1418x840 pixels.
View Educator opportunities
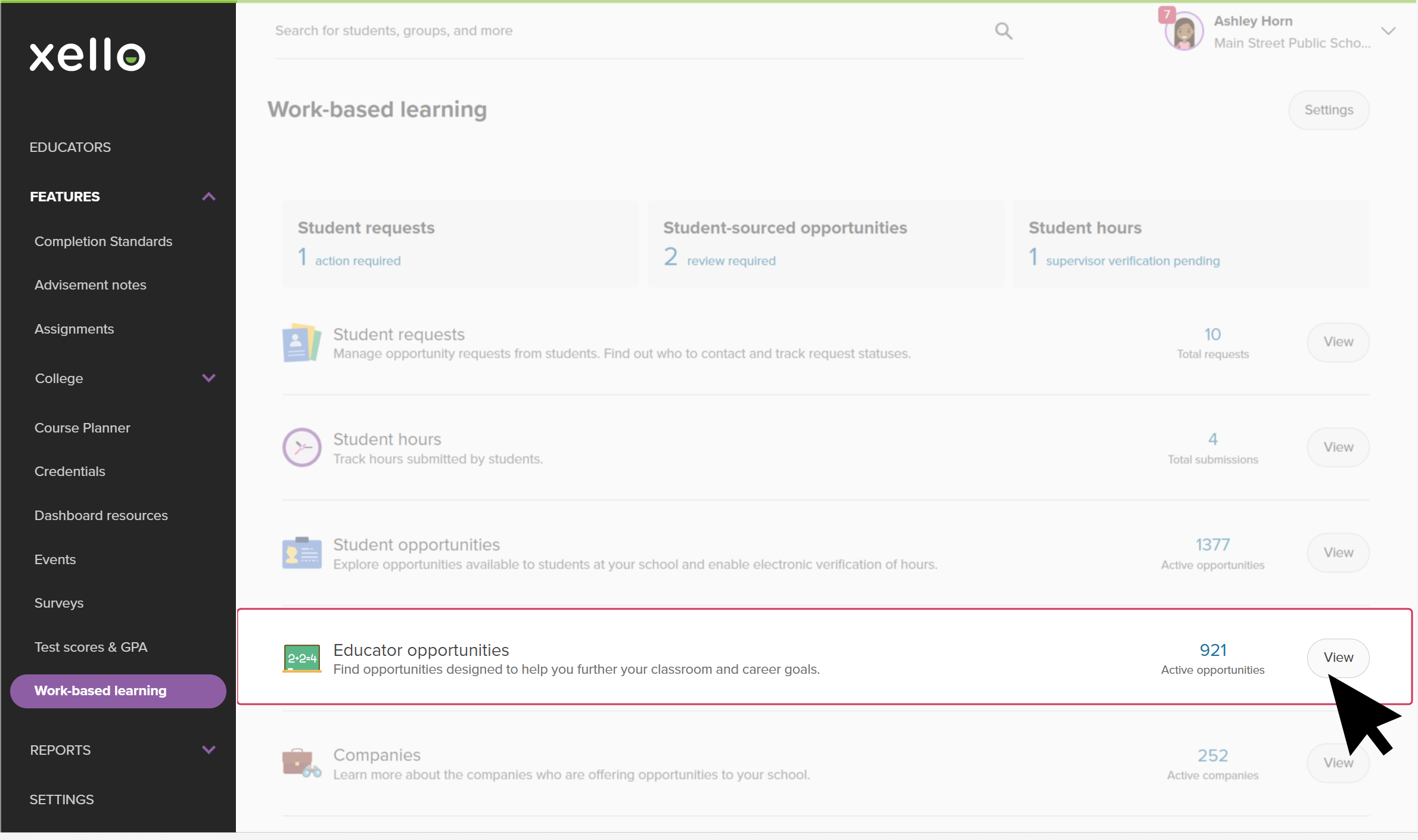tap(1338, 658)
